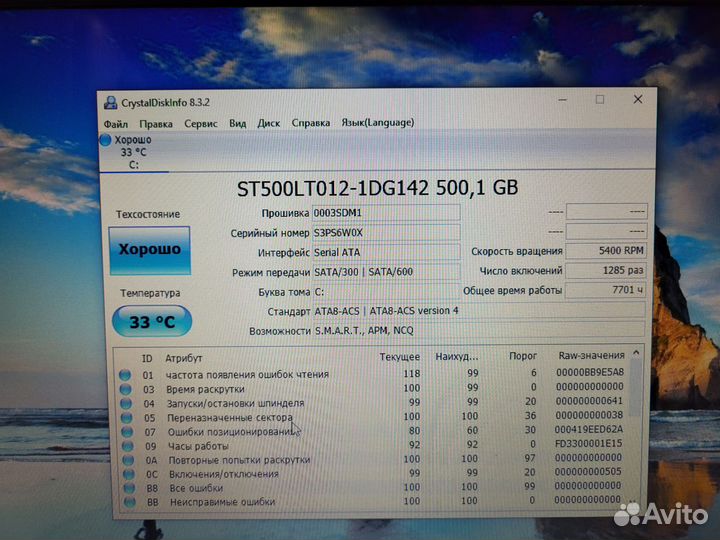The width and height of the screenshot is (720, 540).
Task: Open the Файл menu
Action: click(x=116, y=124)
